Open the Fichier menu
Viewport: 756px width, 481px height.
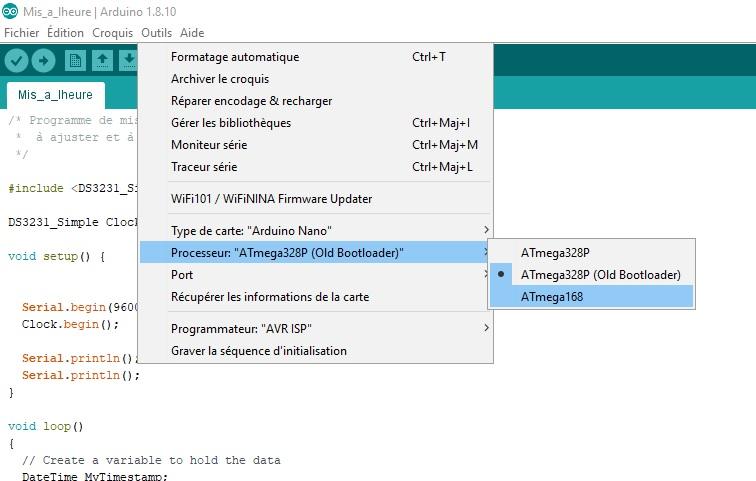22,33
